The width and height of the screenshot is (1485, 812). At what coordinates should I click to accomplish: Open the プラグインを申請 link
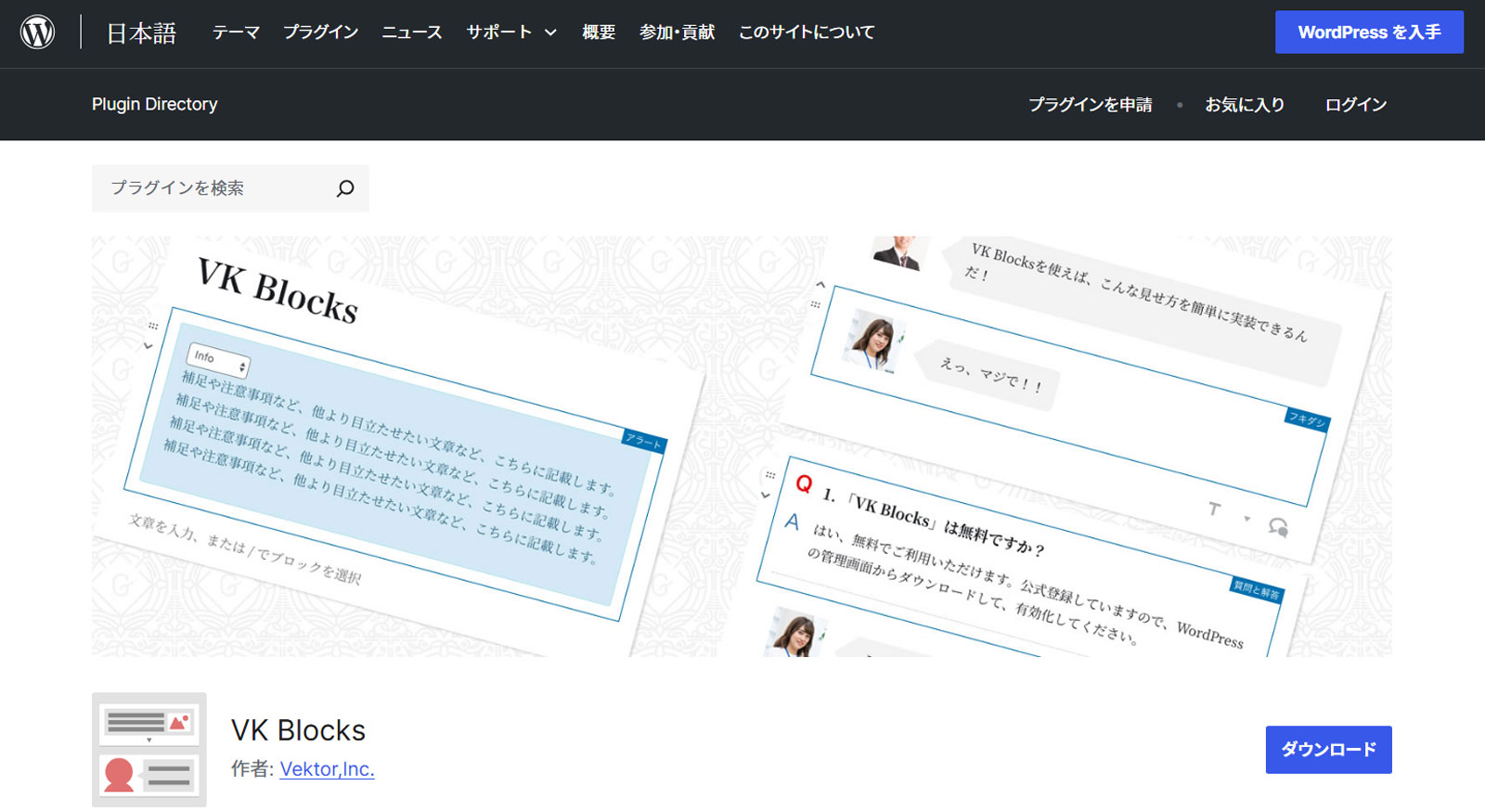pyautogui.click(x=1091, y=105)
